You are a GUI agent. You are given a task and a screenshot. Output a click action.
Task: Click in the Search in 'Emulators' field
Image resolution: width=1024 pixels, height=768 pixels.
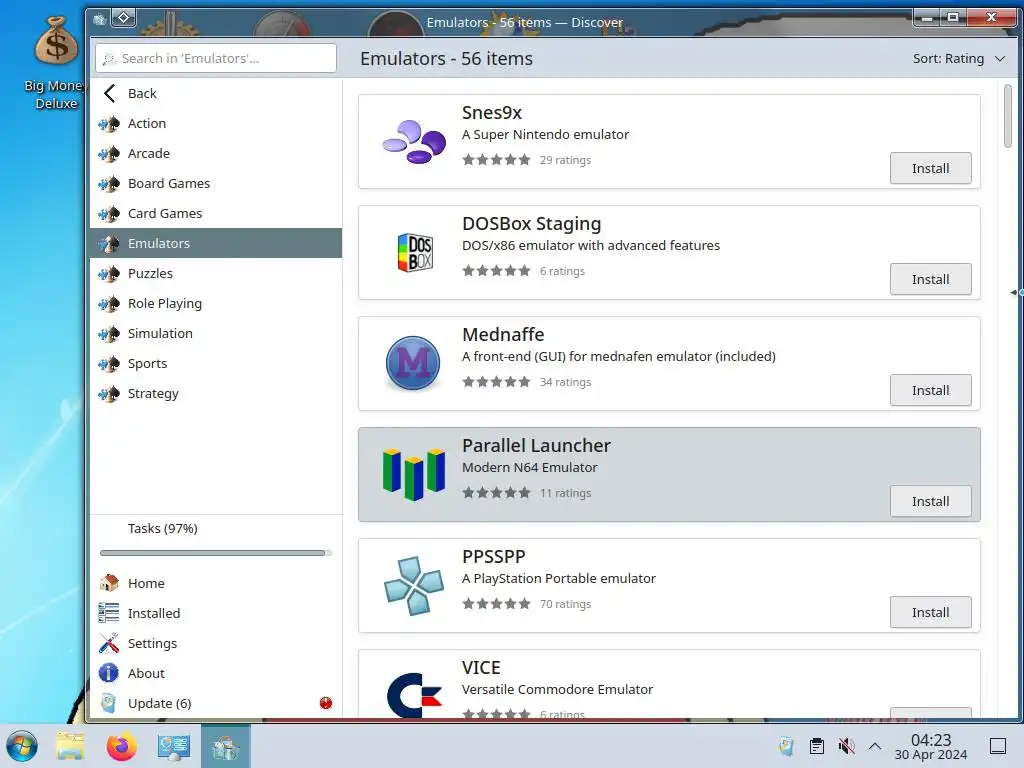[x=216, y=59]
